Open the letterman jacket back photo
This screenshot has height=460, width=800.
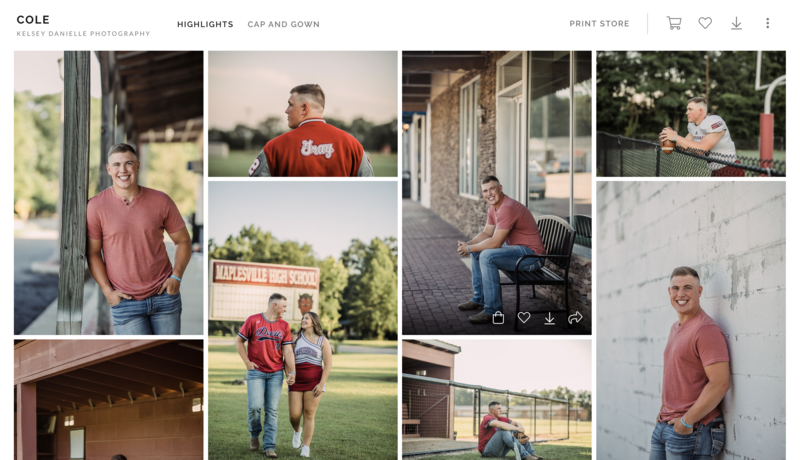303,114
